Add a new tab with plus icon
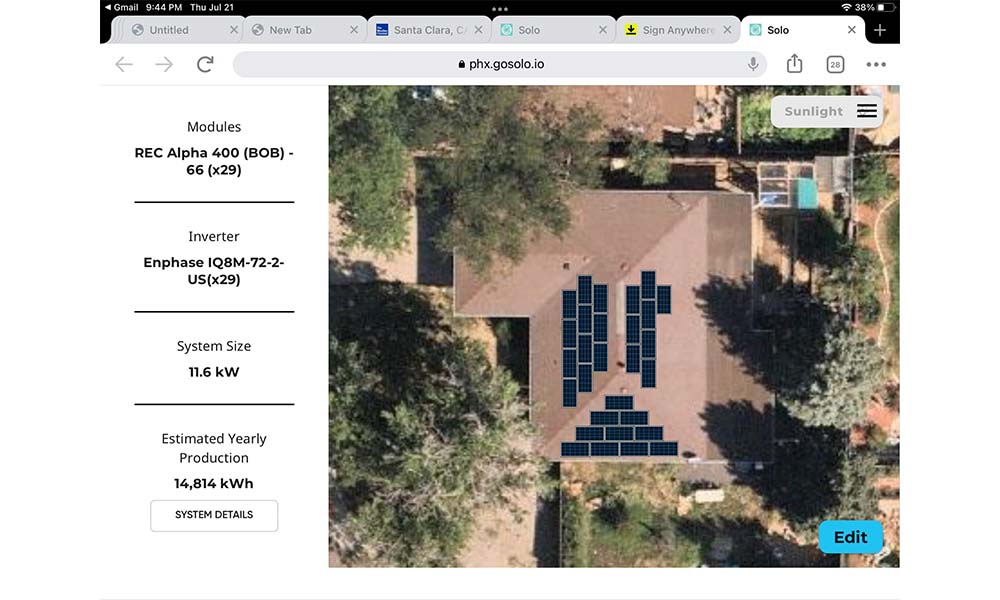1000x600 pixels. (880, 30)
